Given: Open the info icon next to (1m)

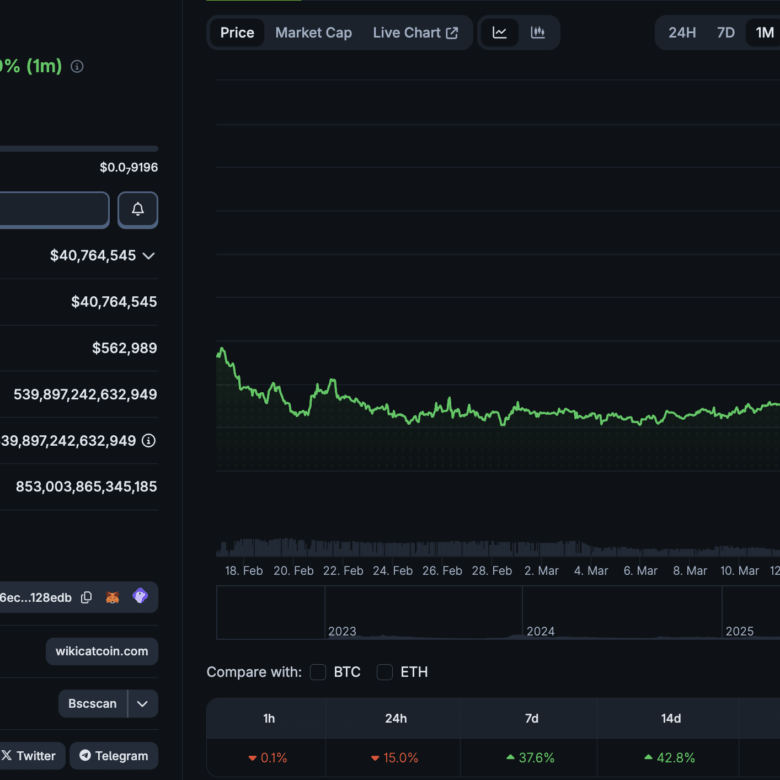Looking at the screenshot, I should [x=77, y=67].
